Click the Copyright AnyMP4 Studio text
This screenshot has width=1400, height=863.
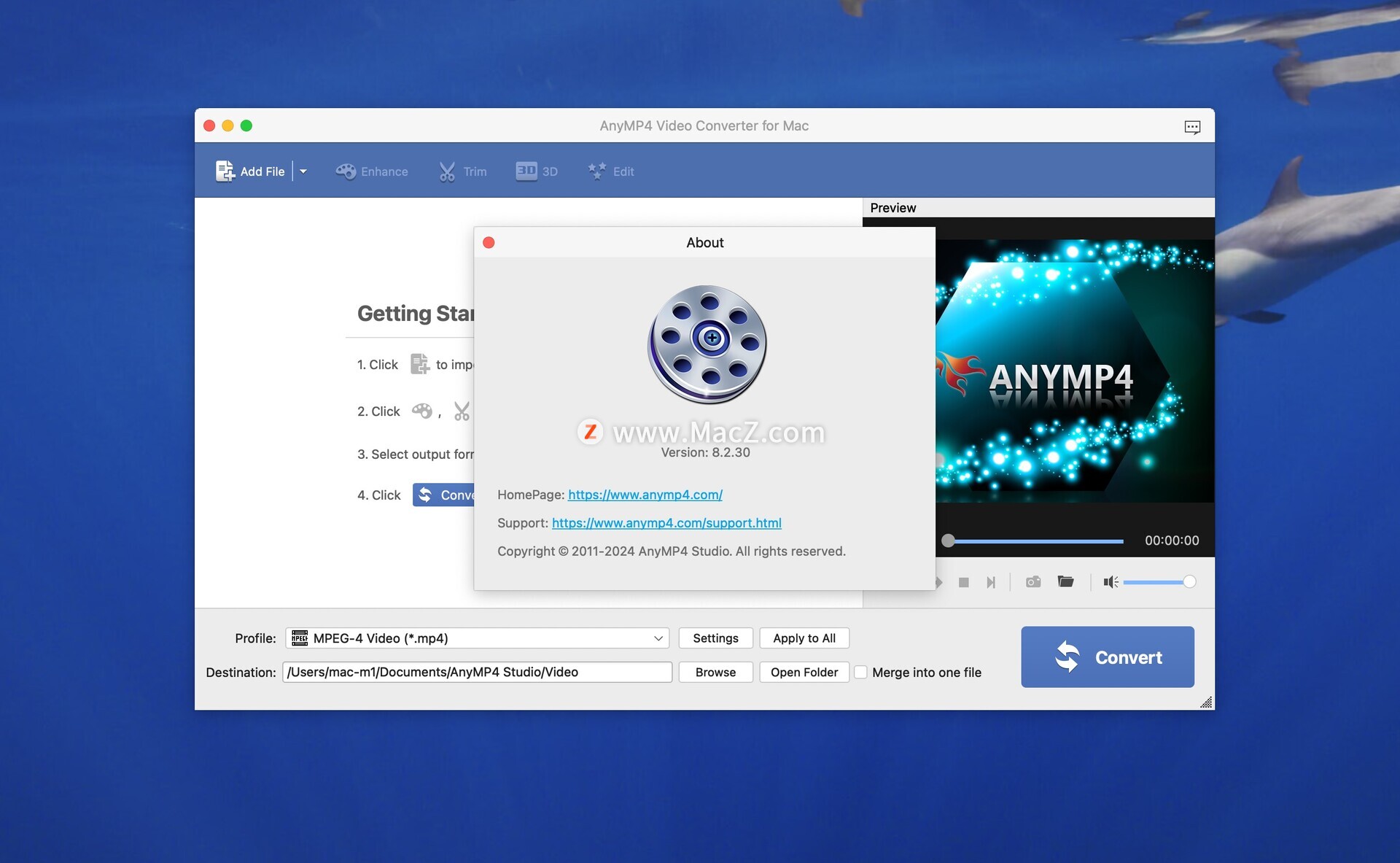coord(672,552)
